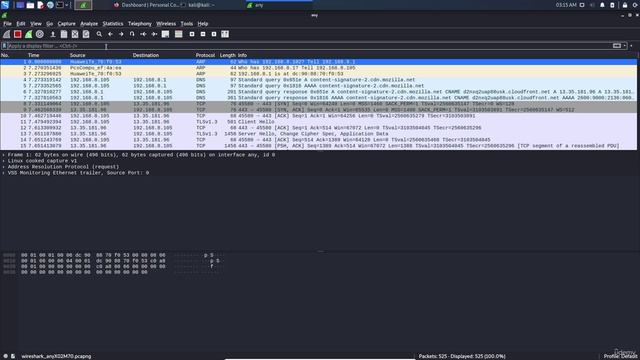Toggle packet list colorization
The height and width of the screenshot is (360, 640).
point(178,34)
